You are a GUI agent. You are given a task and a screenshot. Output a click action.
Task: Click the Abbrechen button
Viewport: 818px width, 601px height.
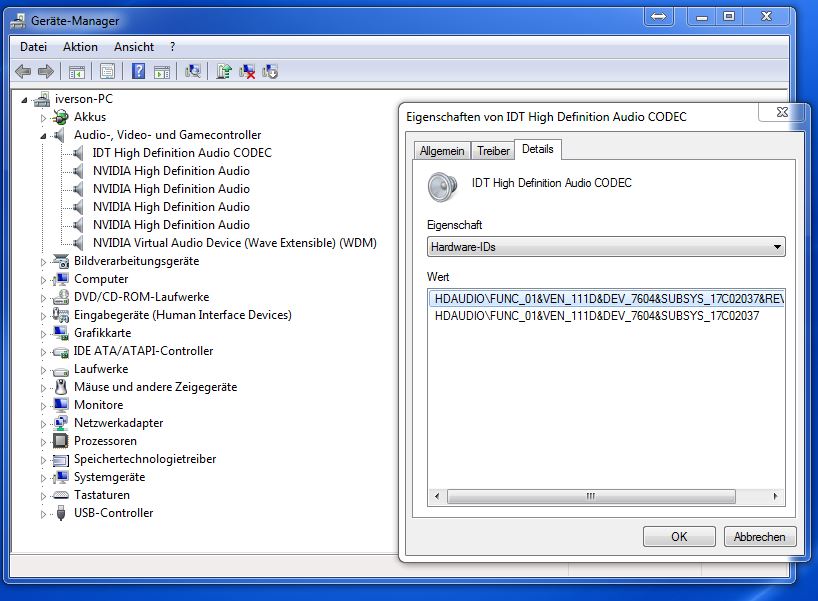[x=760, y=537]
